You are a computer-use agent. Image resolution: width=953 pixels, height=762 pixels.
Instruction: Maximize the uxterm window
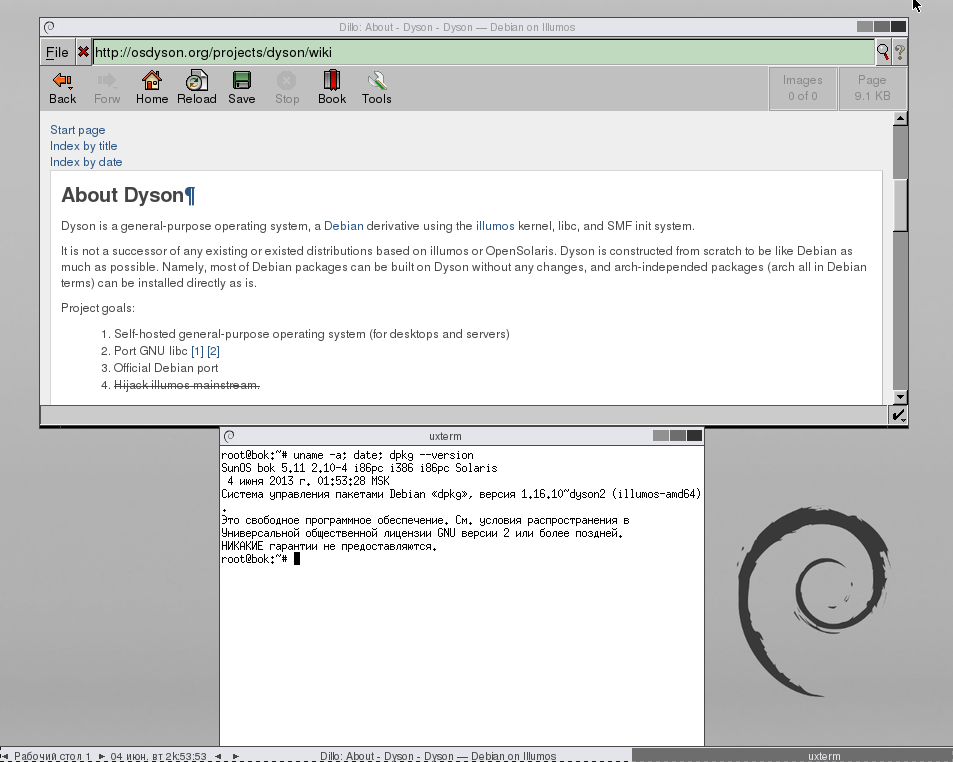point(678,435)
